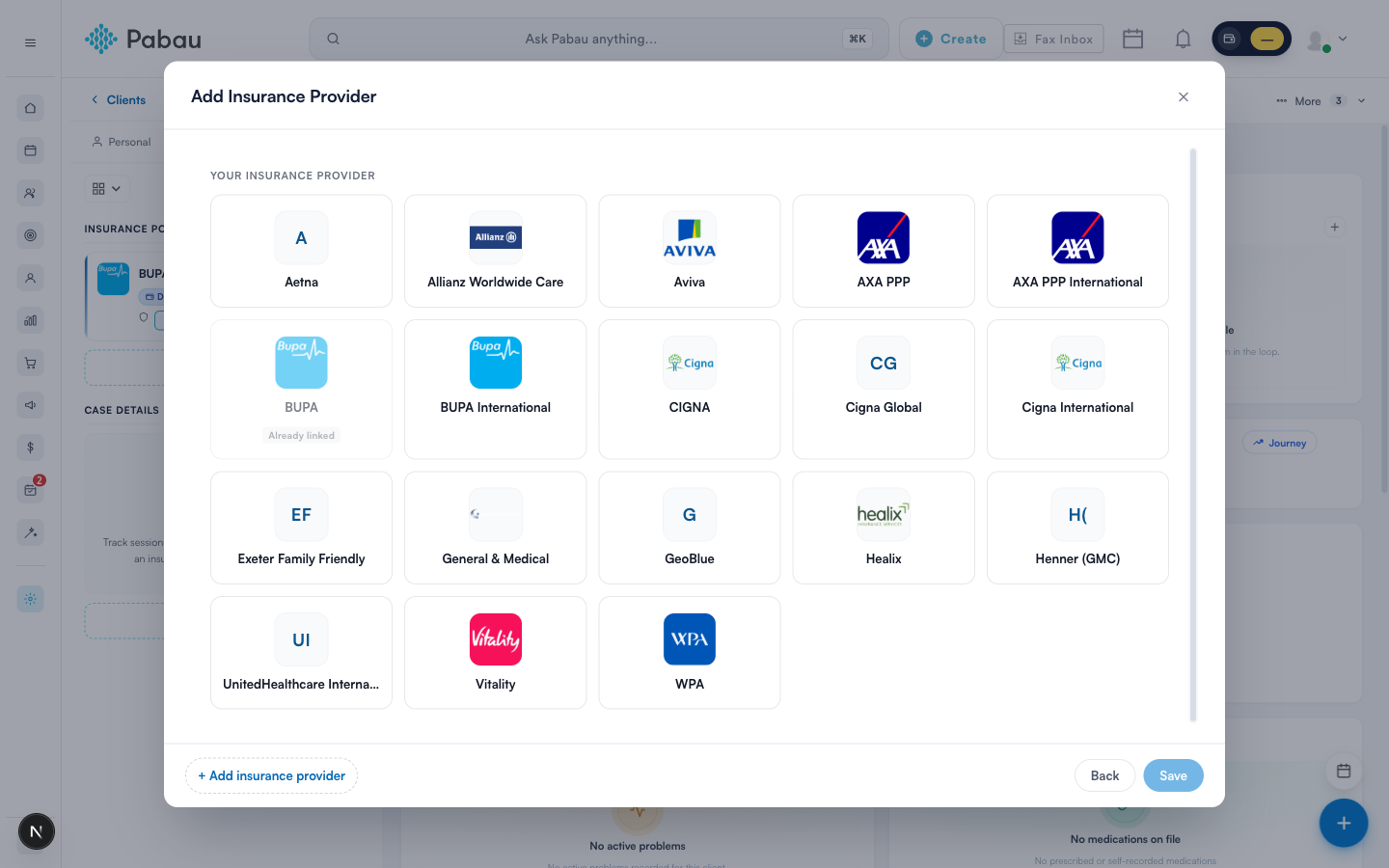
Task: Open Finance via the dollar sidebar icon
Action: 30,448
